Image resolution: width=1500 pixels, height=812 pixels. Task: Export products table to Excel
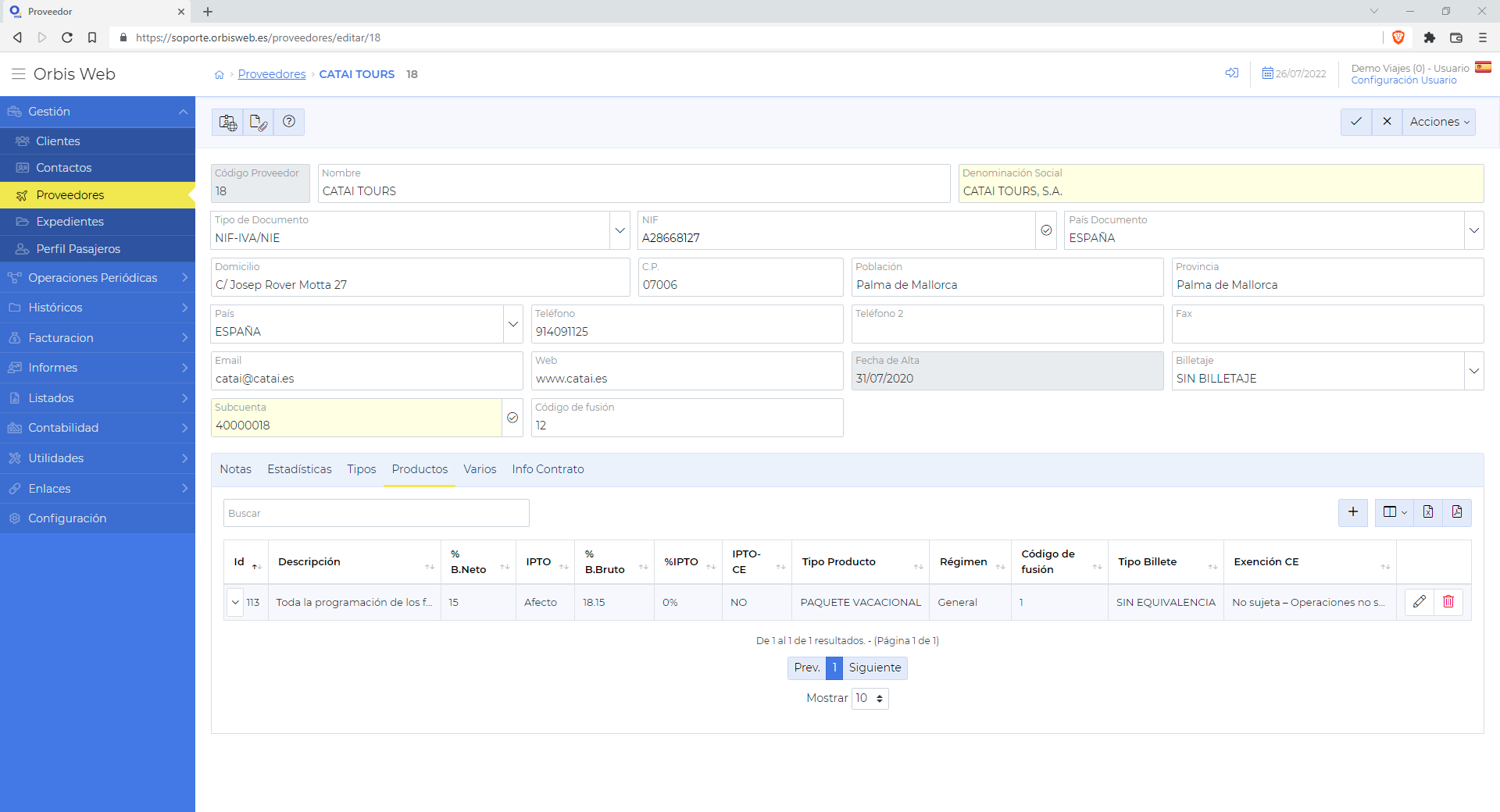(x=1428, y=512)
